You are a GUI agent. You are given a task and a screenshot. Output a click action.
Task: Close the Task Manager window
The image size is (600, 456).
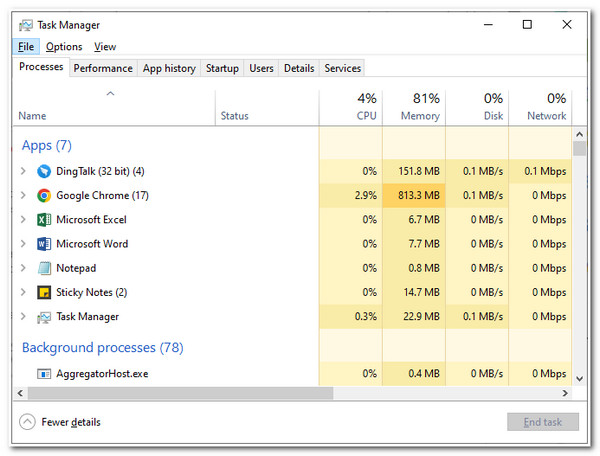coord(567,25)
